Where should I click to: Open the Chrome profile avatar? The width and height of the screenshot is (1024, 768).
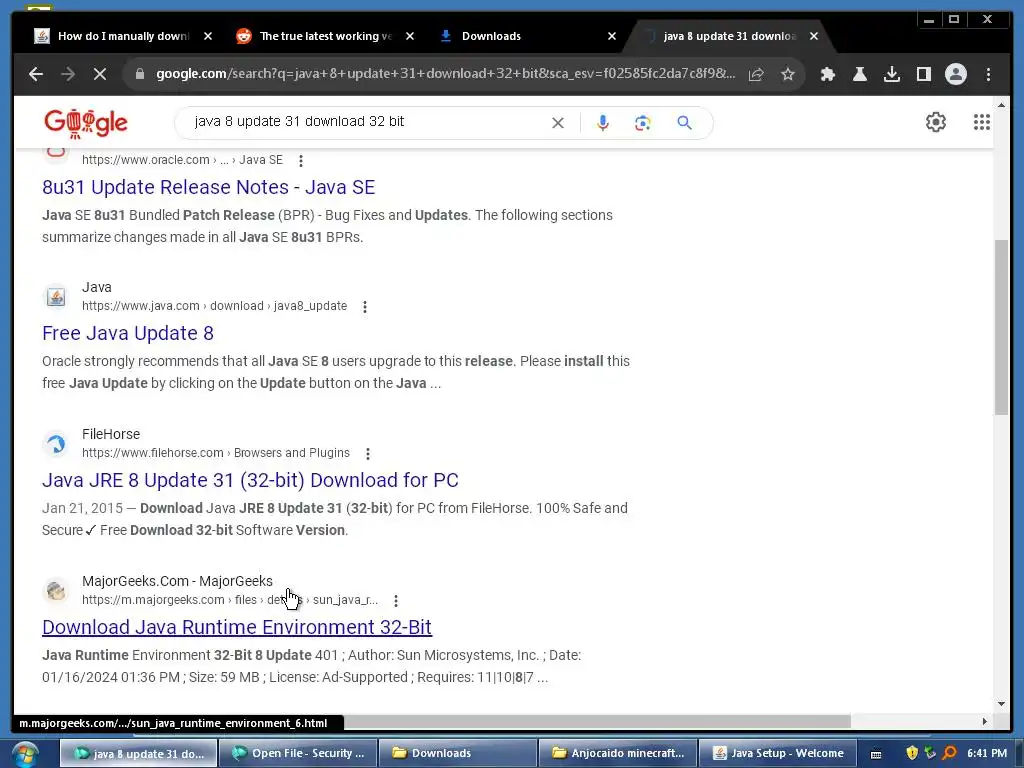(x=955, y=74)
